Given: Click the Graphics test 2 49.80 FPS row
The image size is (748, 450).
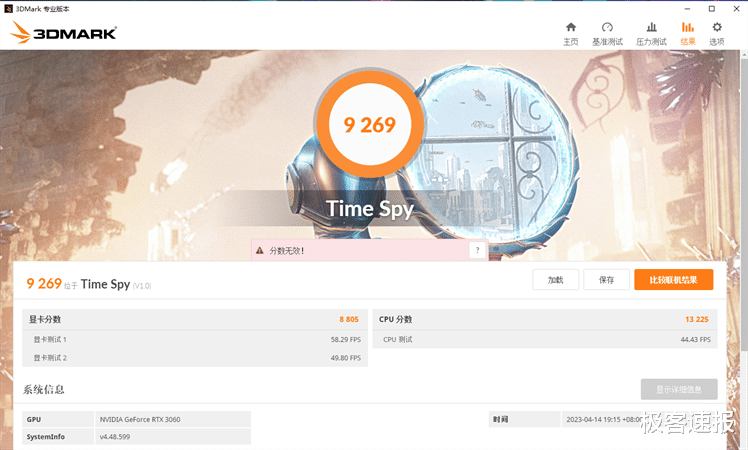Looking at the screenshot, I should click(195, 357).
